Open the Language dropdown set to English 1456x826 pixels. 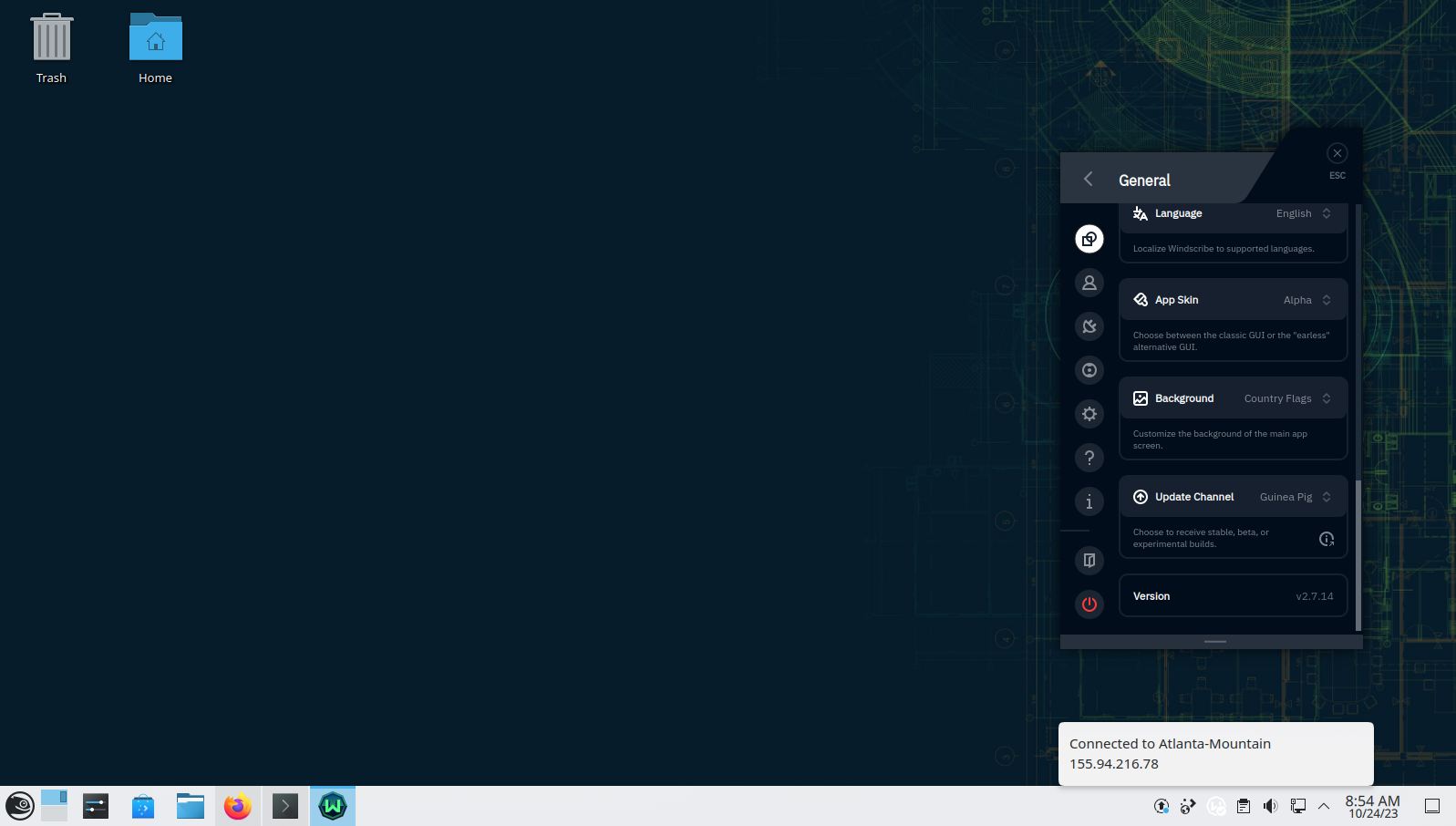click(x=1303, y=213)
